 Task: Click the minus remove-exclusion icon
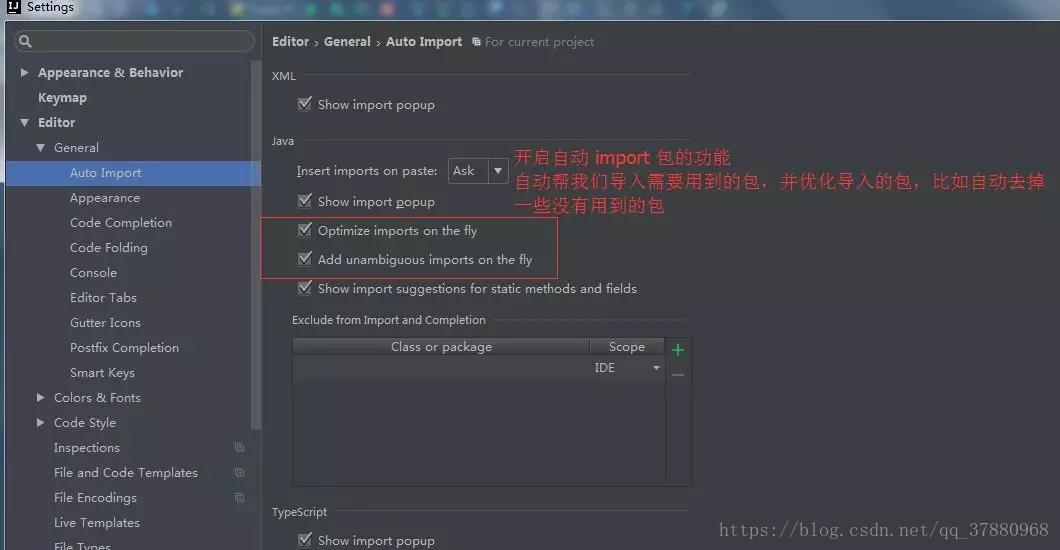[678, 375]
